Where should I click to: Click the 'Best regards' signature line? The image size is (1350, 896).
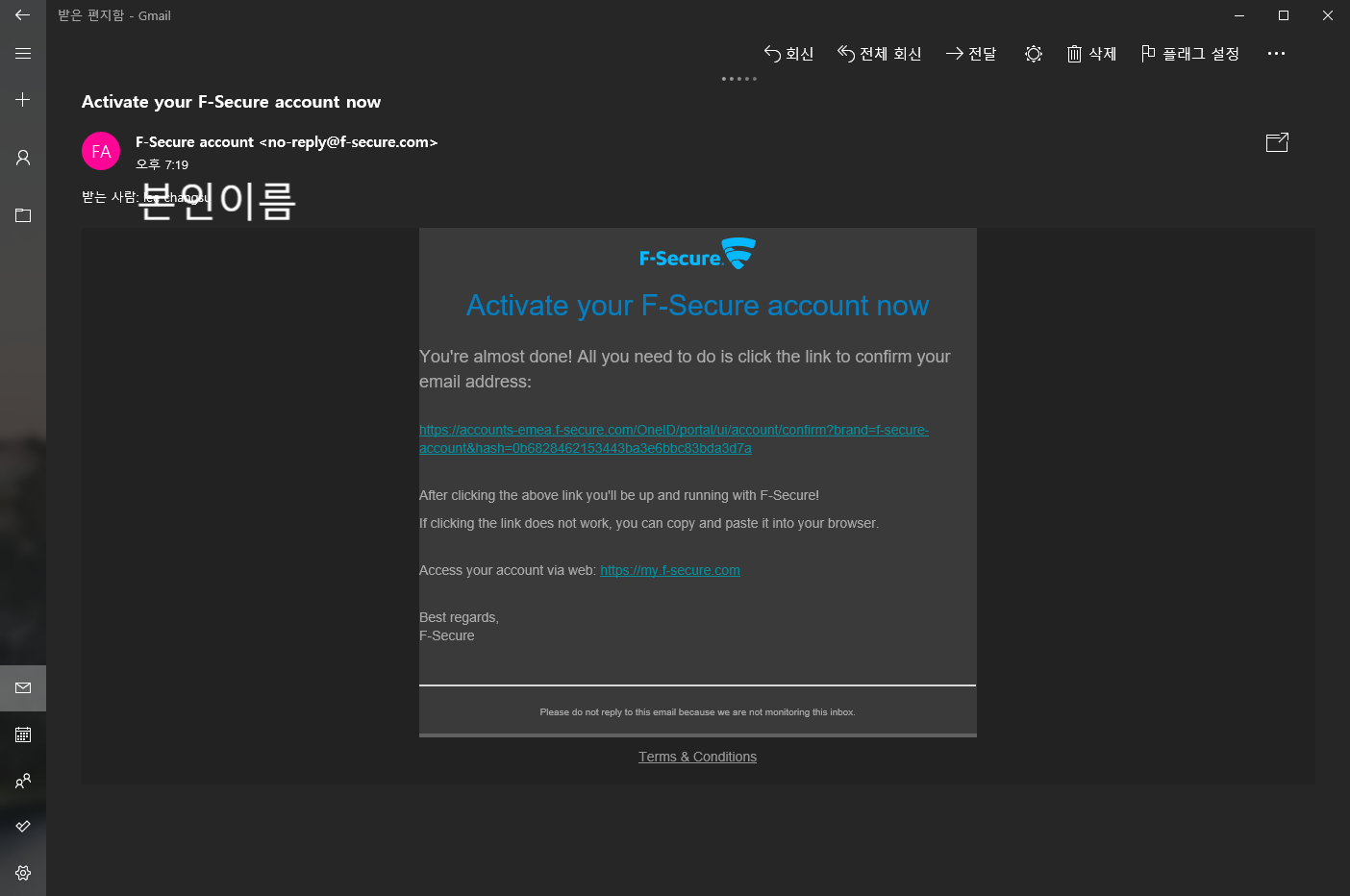click(x=459, y=617)
